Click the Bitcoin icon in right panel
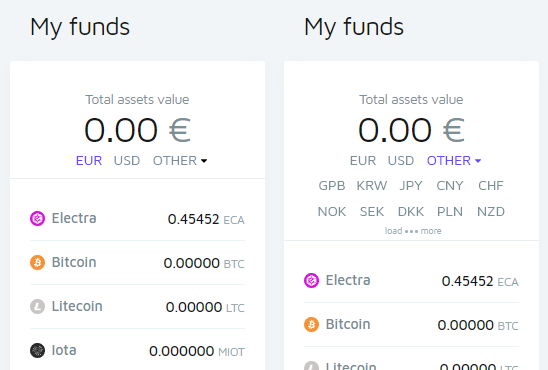Viewport: 548px width, 370px height. (311, 325)
